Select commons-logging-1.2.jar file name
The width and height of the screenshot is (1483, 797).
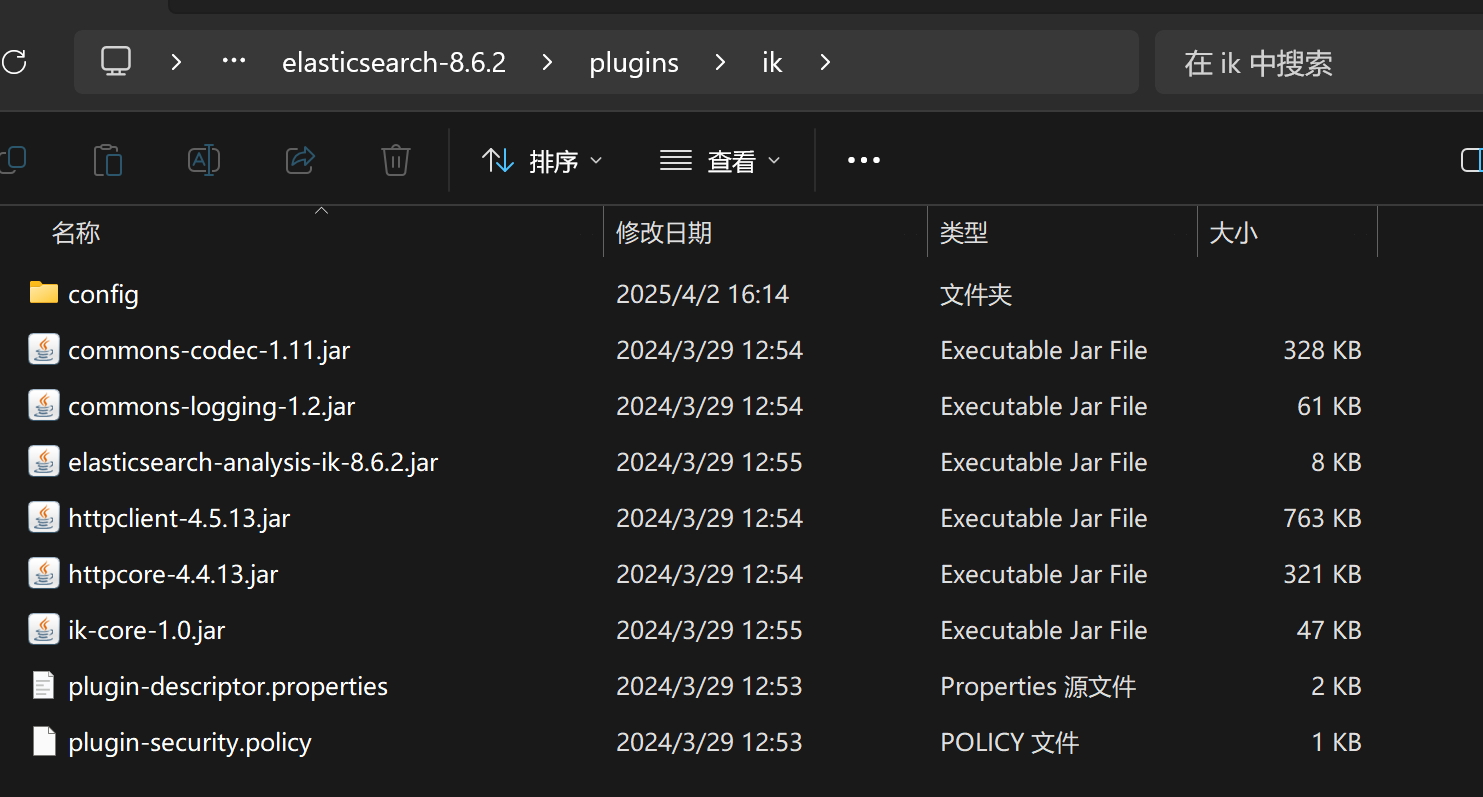(x=212, y=406)
